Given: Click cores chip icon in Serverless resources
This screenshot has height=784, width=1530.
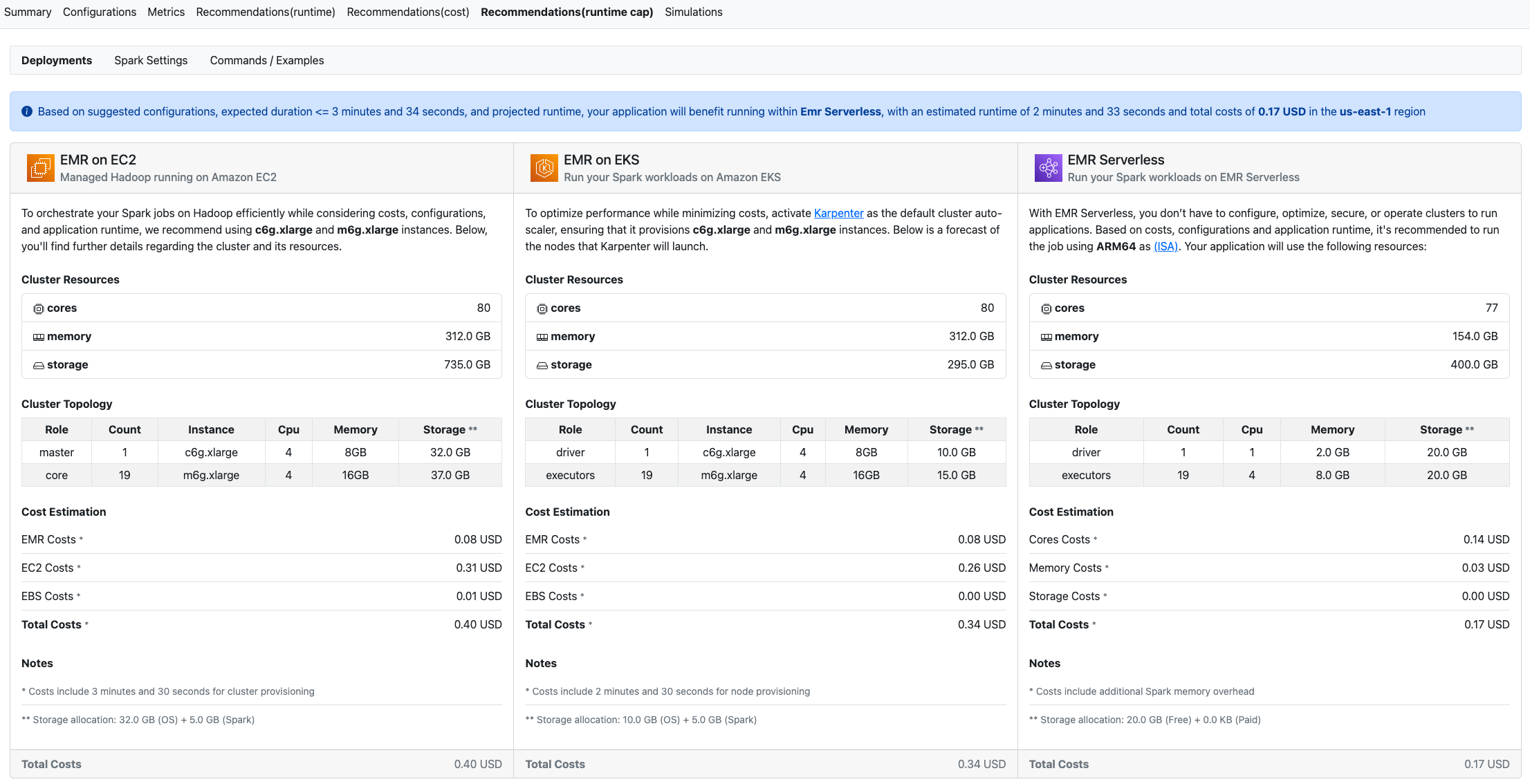Looking at the screenshot, I should [1047, 309].
